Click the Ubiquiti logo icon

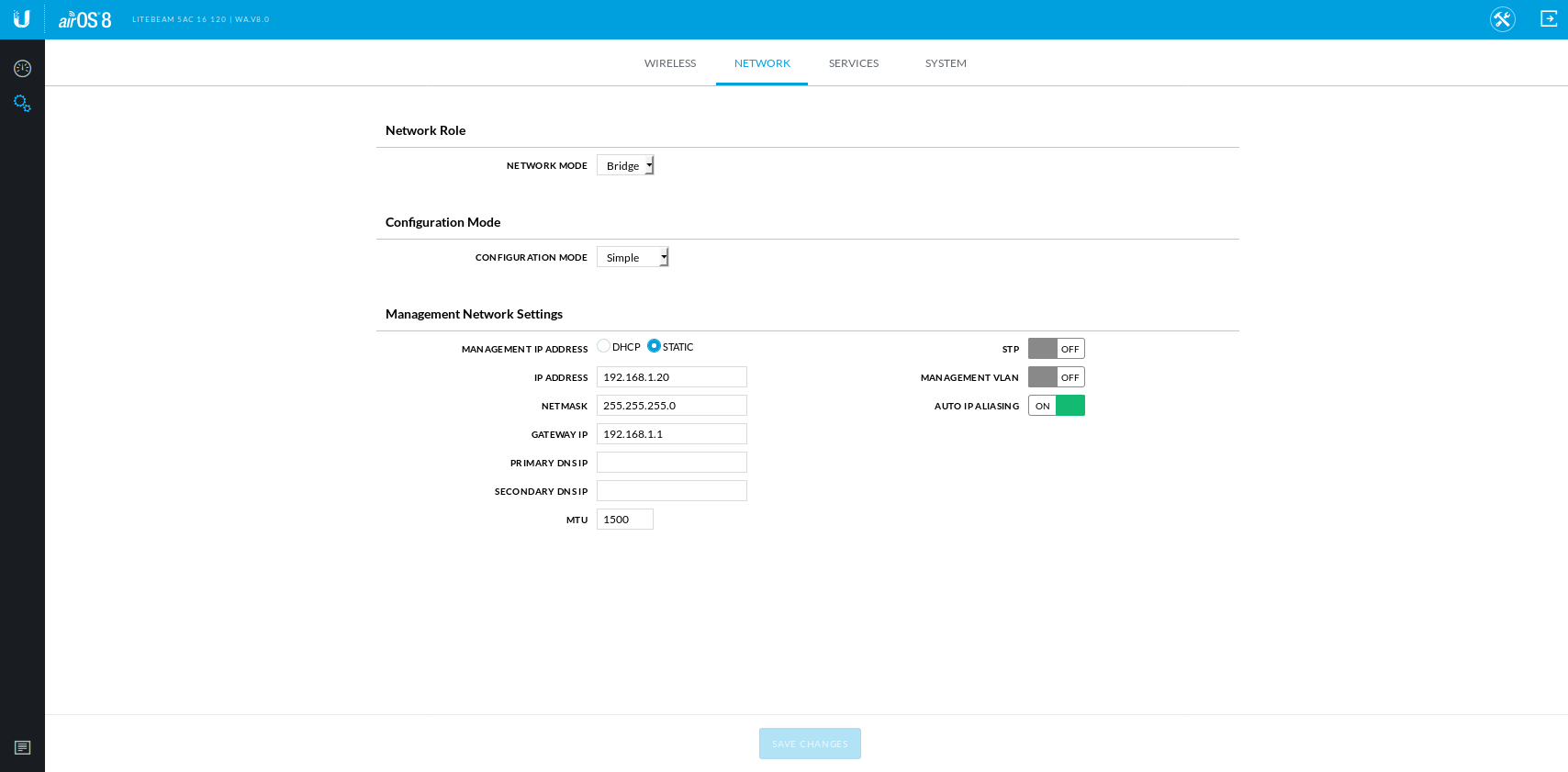click(x=22, y=19)
